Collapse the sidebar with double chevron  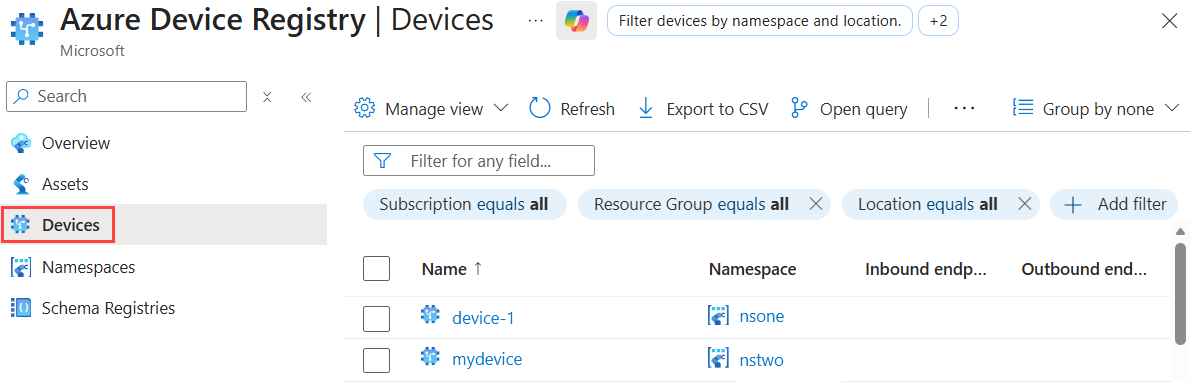click(306, 97)
